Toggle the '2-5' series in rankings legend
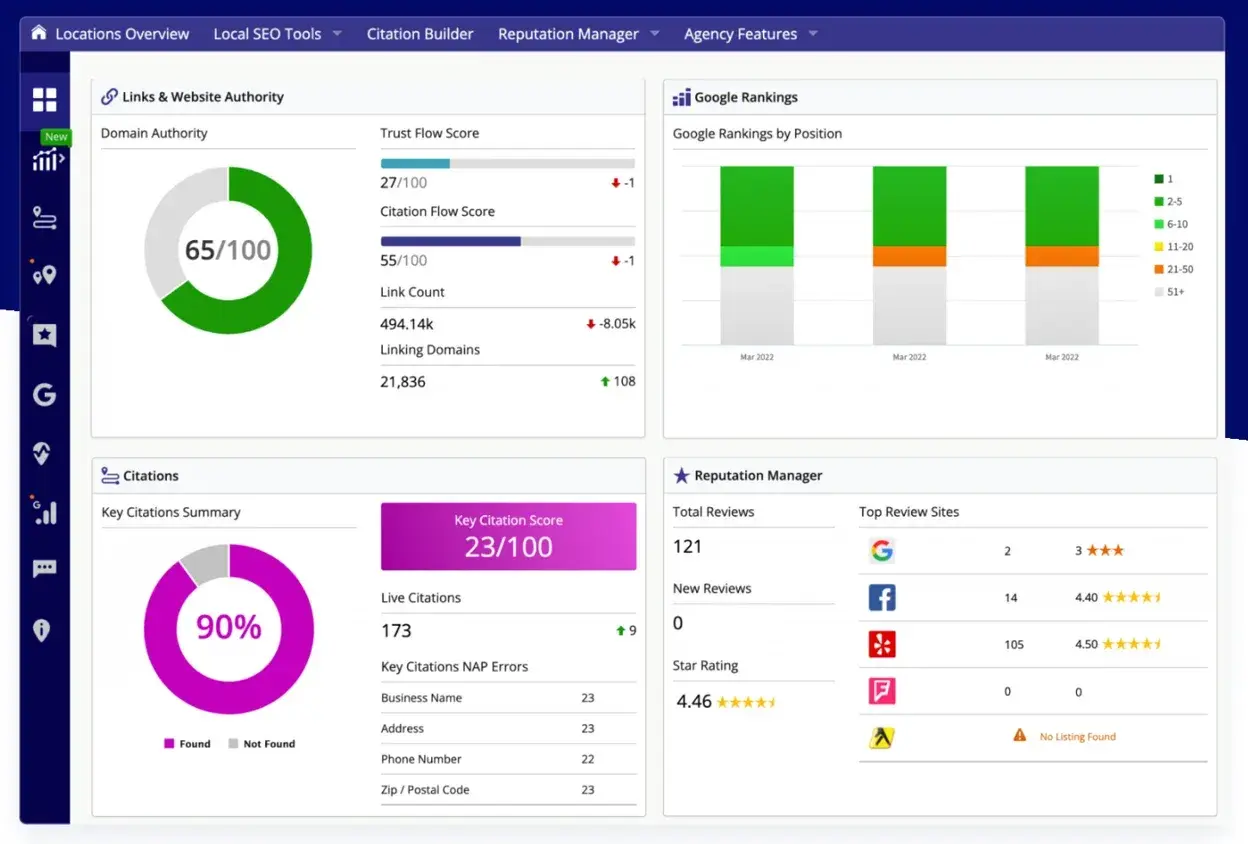Image resolution: width=1248 pixels, height=844 pixels. pos(1170,200)
